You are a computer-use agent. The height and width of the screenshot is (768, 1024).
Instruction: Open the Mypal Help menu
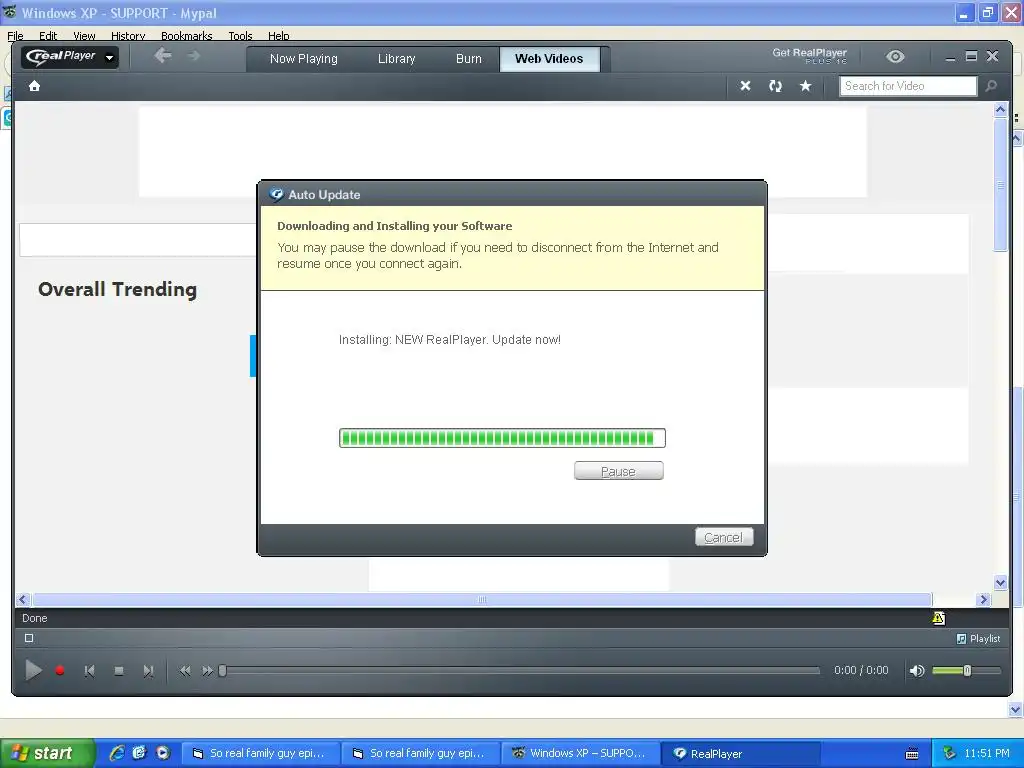point(278,36)
